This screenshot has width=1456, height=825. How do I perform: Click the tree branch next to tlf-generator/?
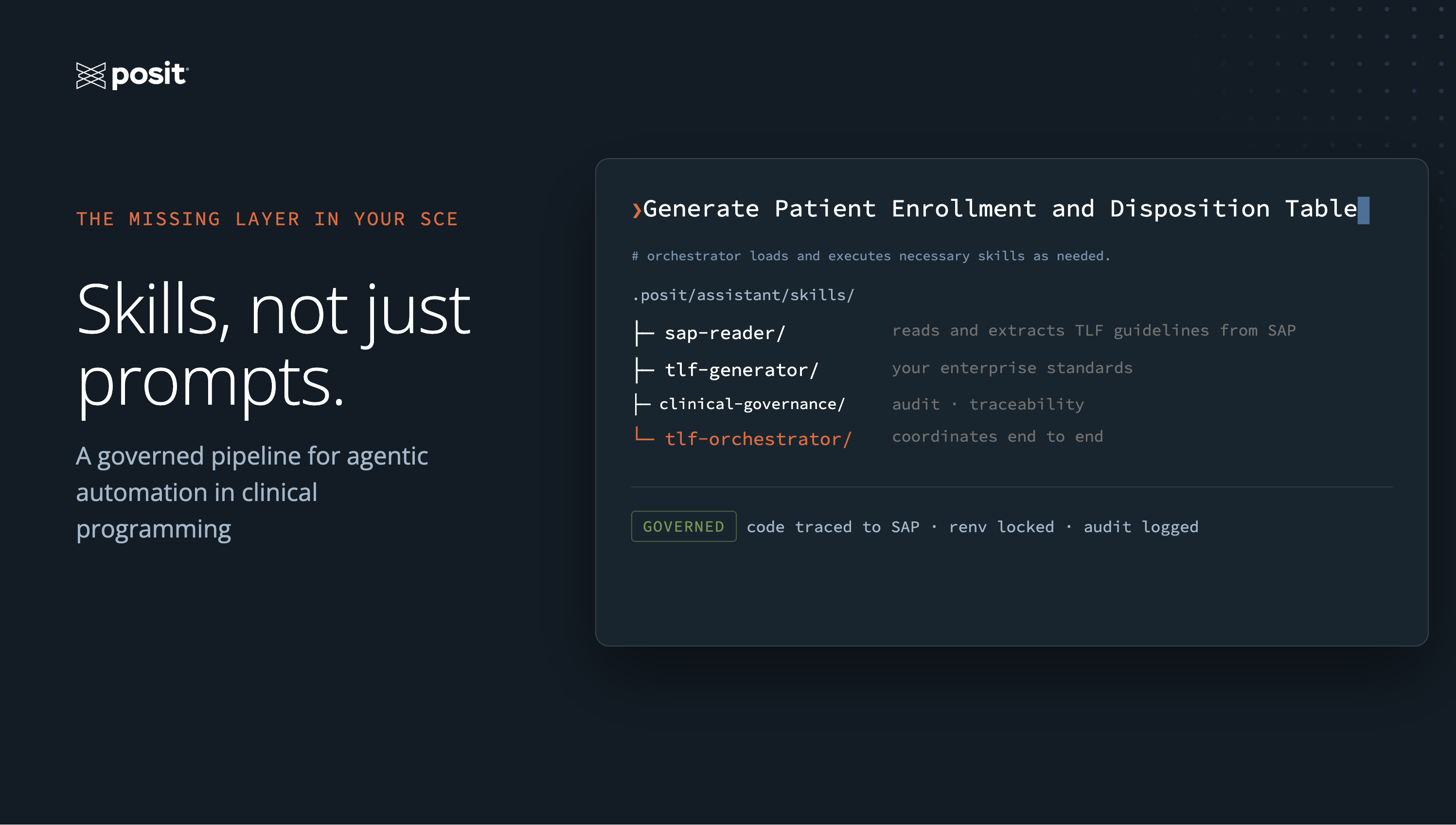point(644,370)
